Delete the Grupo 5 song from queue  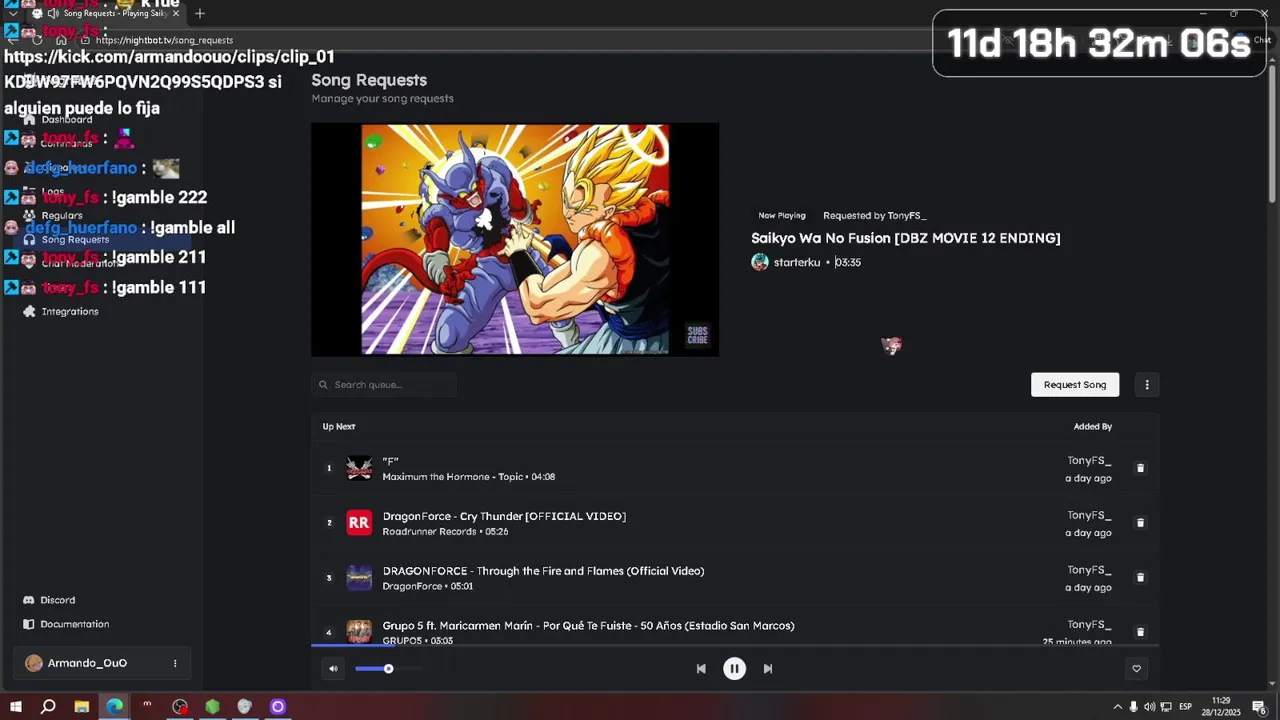[x=1140, y=632]
